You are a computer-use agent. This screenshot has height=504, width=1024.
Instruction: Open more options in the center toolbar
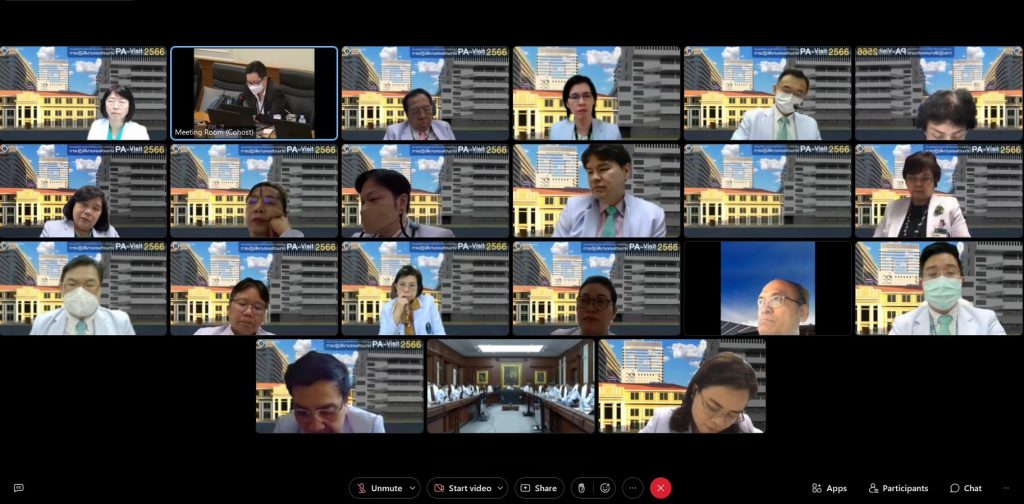click(x=632, y=488)
